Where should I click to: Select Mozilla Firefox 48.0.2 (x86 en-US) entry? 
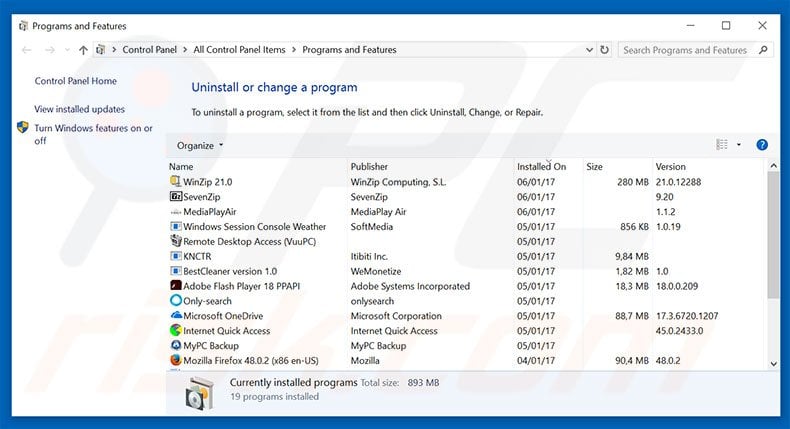click(x=250, y=360)
